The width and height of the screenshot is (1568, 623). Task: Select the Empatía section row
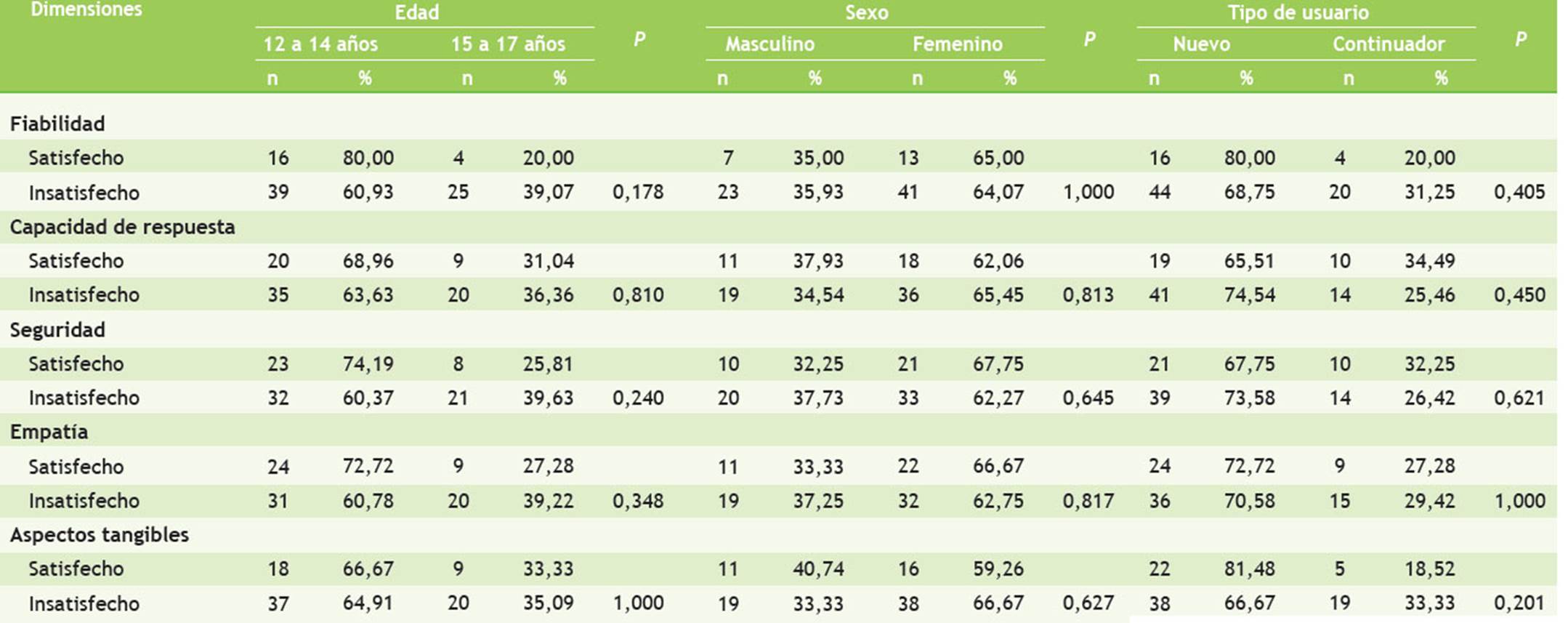tap(49, 432)
